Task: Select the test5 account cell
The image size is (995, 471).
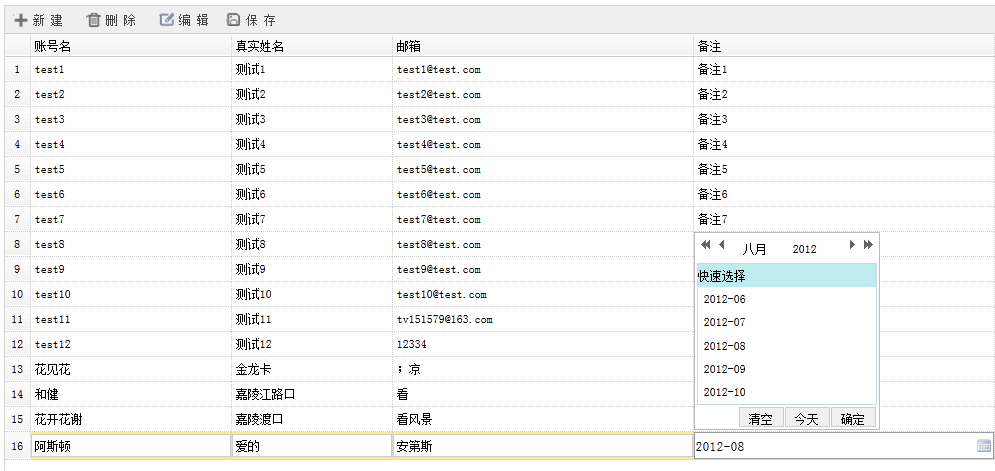Action: pyautogui.click(x=131, y=169)
